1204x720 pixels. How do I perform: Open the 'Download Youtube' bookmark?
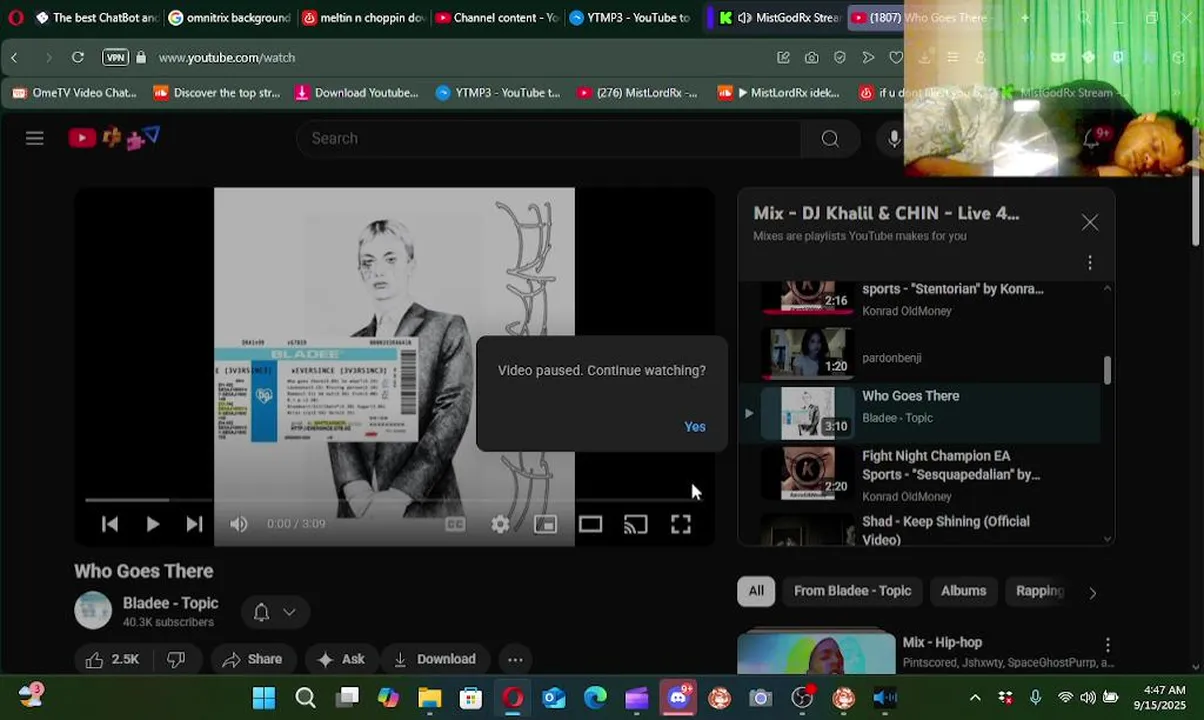[x=357, y=93]
